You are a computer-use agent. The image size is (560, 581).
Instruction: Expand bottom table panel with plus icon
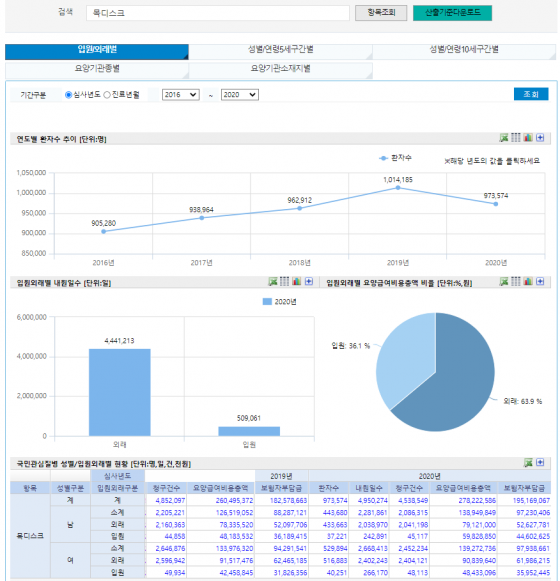(540, 462)
